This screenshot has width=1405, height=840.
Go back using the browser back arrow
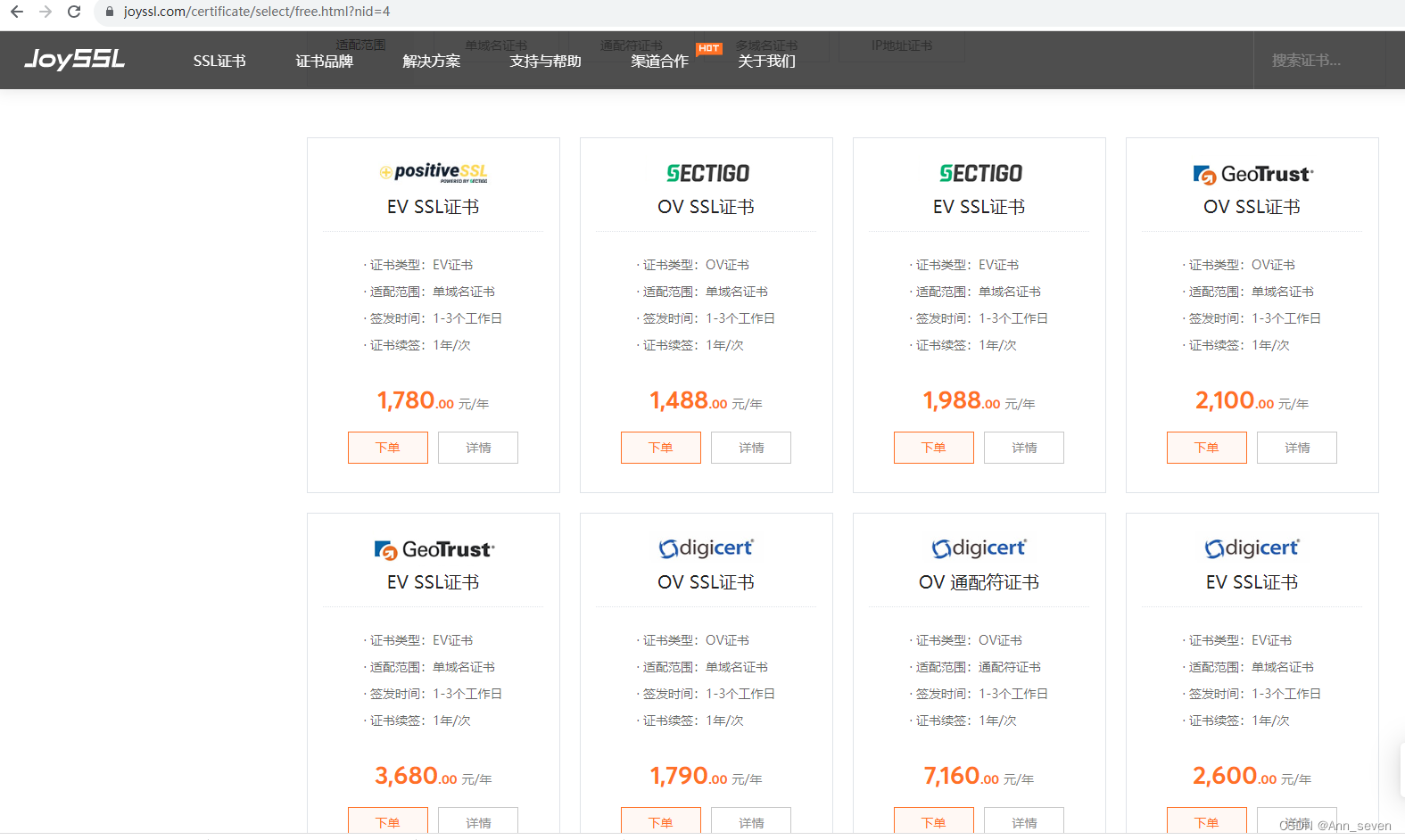pyautogui.click(x=16, y=12)
